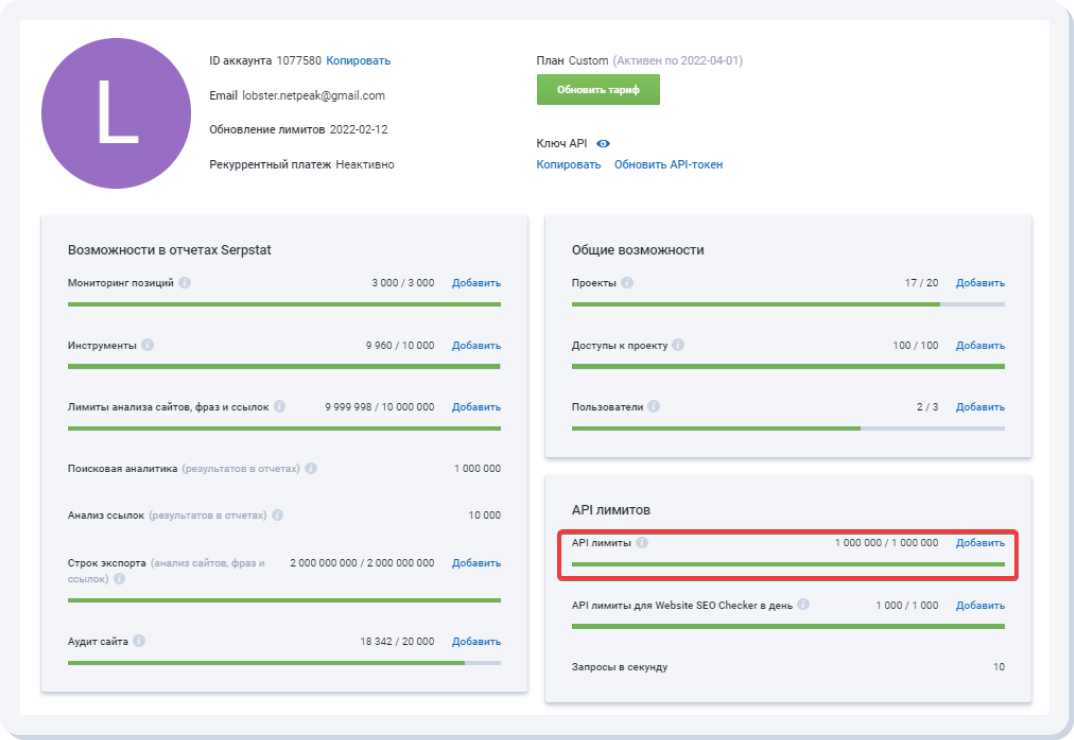
Task: Click info icon beside Инструменты
Action: (x=147, y=345)
